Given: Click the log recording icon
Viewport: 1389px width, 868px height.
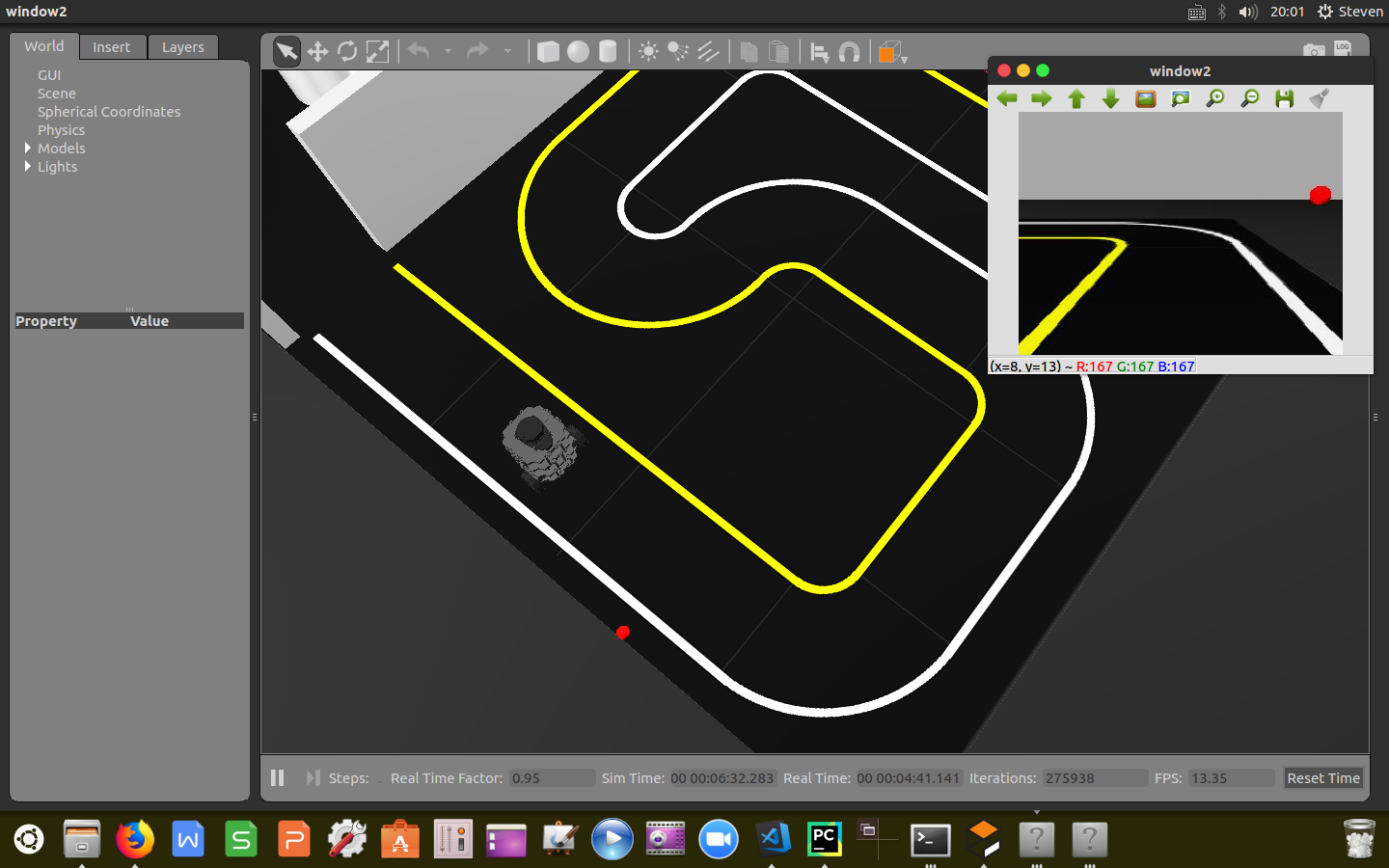Looking at the screenshot, I should [1343, 49].
